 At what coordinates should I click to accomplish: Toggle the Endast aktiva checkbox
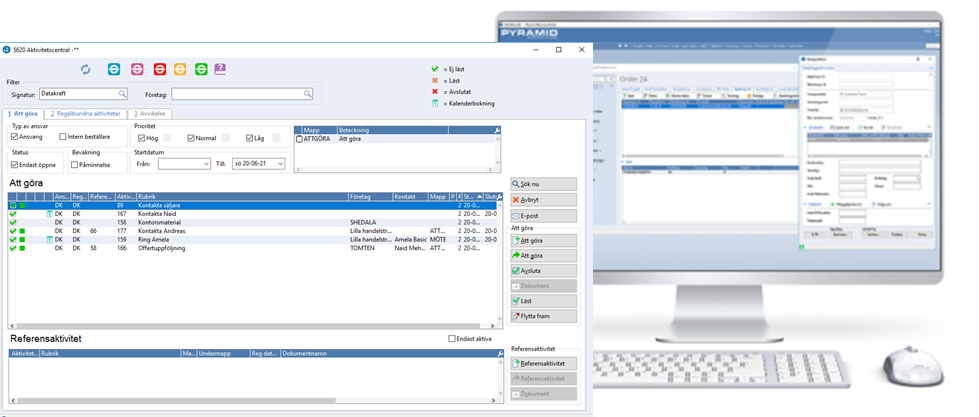[453, 339]
